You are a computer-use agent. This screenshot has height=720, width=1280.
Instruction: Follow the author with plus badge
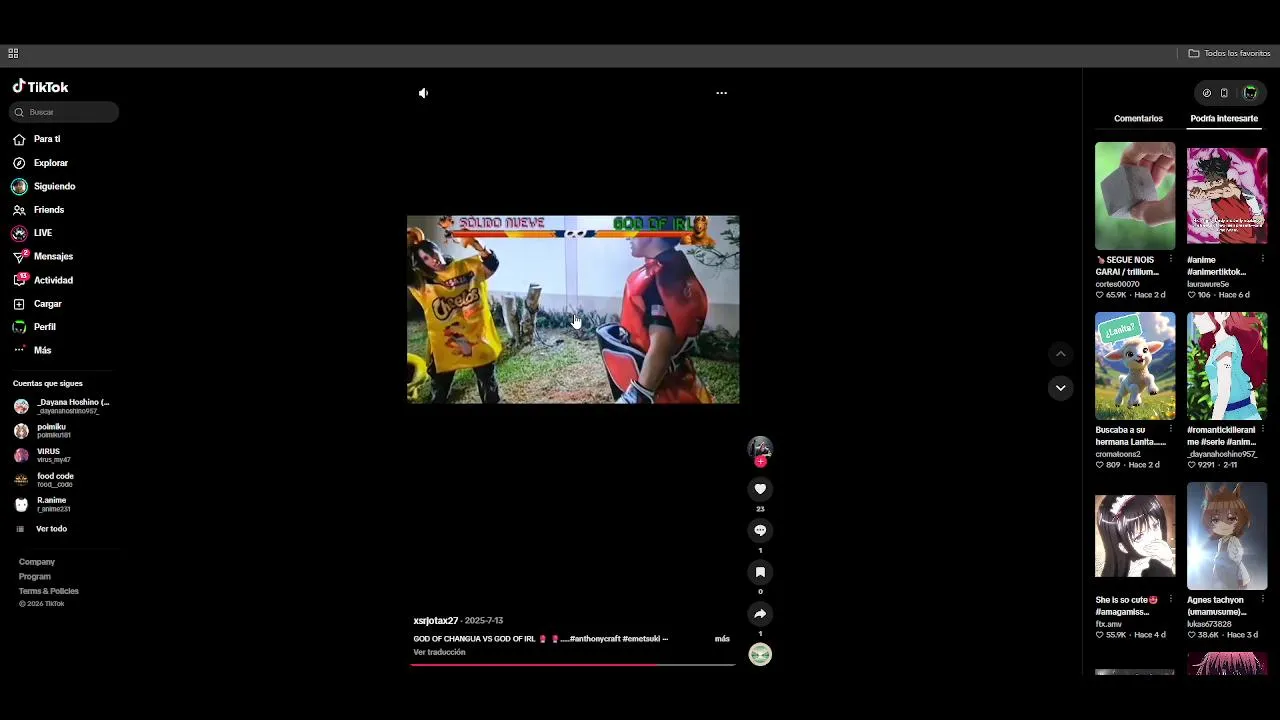(x=760, y=462)
